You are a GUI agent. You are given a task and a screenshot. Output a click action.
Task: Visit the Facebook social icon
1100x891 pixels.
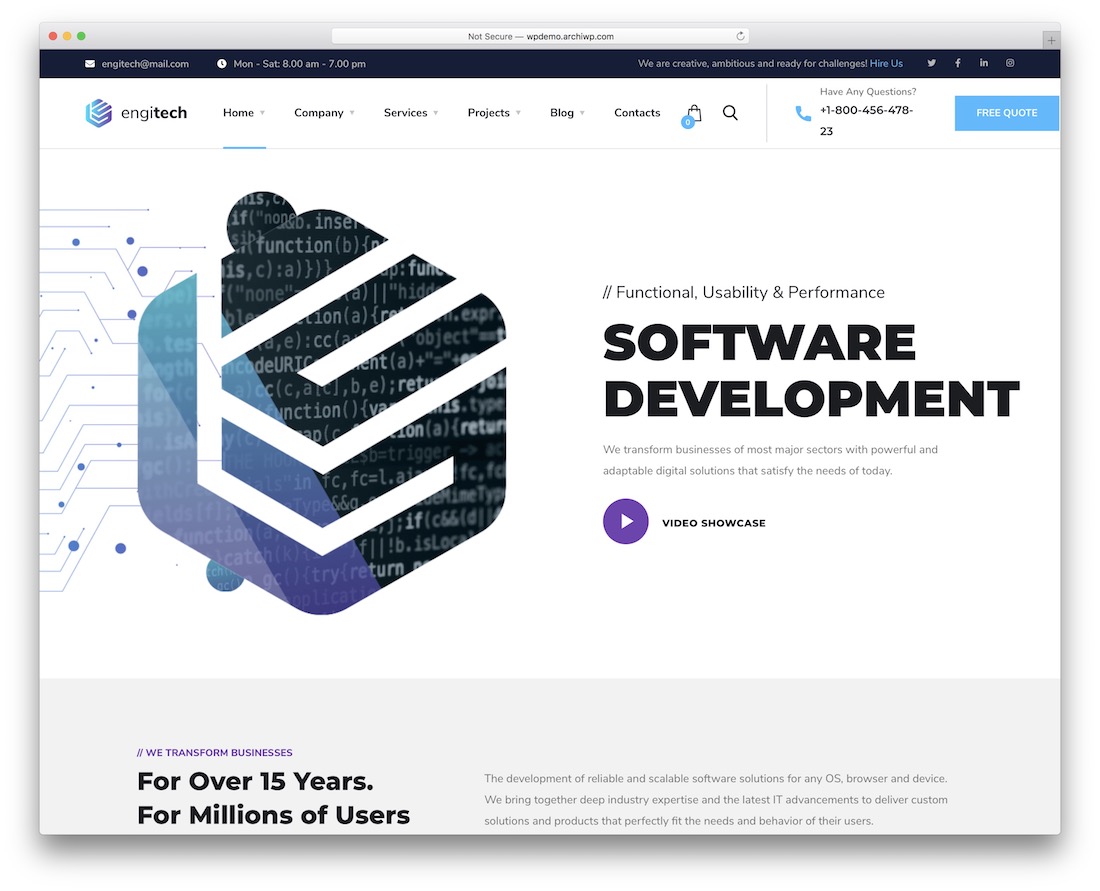[x=957, y=63]
